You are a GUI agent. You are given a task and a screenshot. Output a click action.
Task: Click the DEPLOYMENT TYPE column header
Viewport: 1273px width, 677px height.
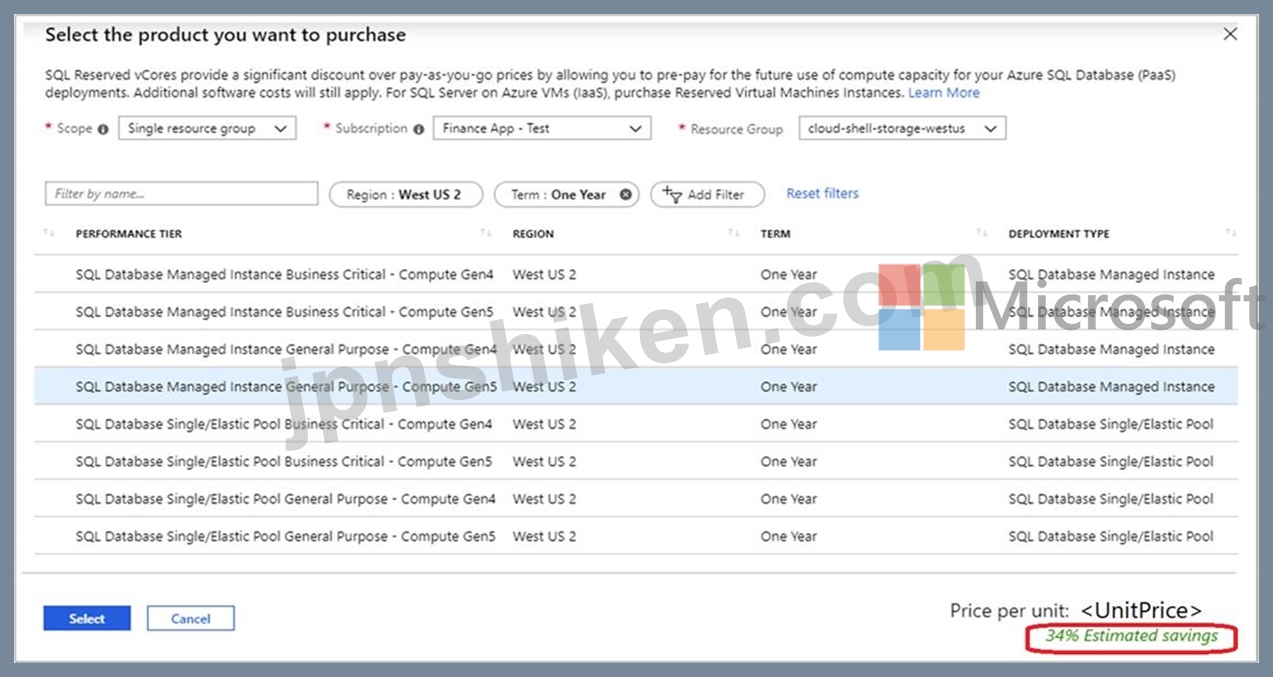click(1059, 234)
